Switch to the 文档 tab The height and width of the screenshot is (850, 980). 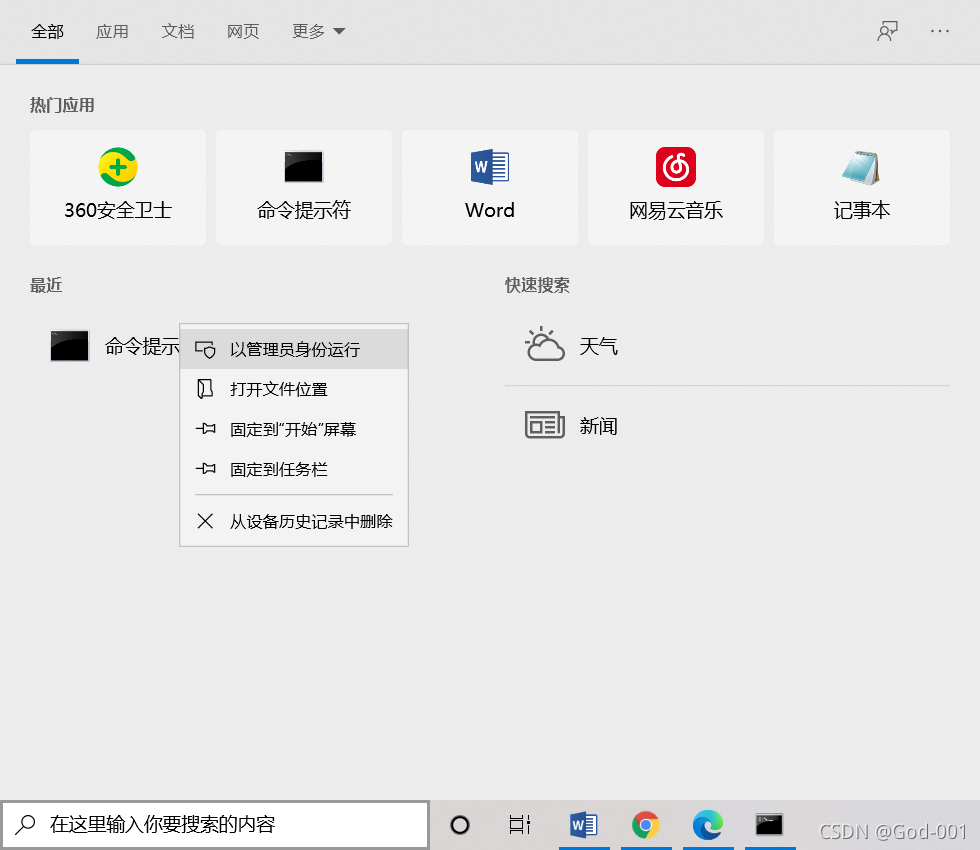coord(178,31)
